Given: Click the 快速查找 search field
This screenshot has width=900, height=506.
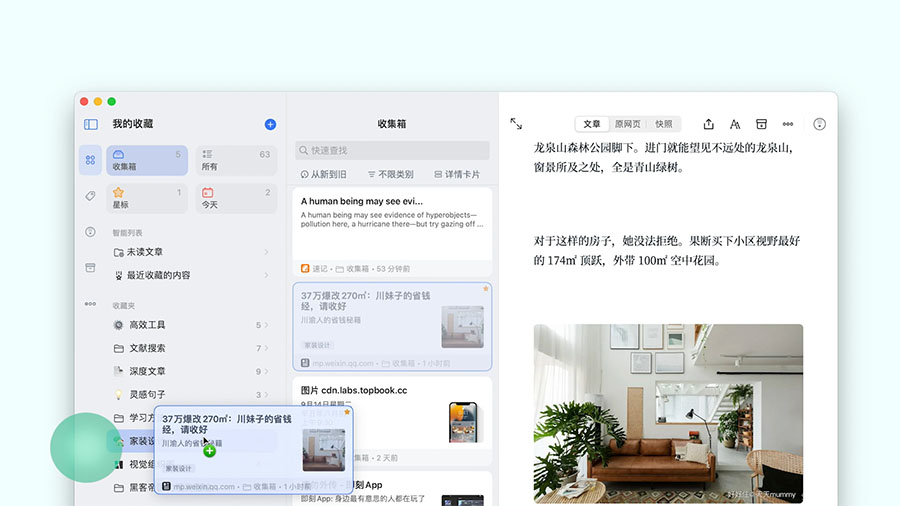Looking at the screenshot, I should click(x=392, y=150).
